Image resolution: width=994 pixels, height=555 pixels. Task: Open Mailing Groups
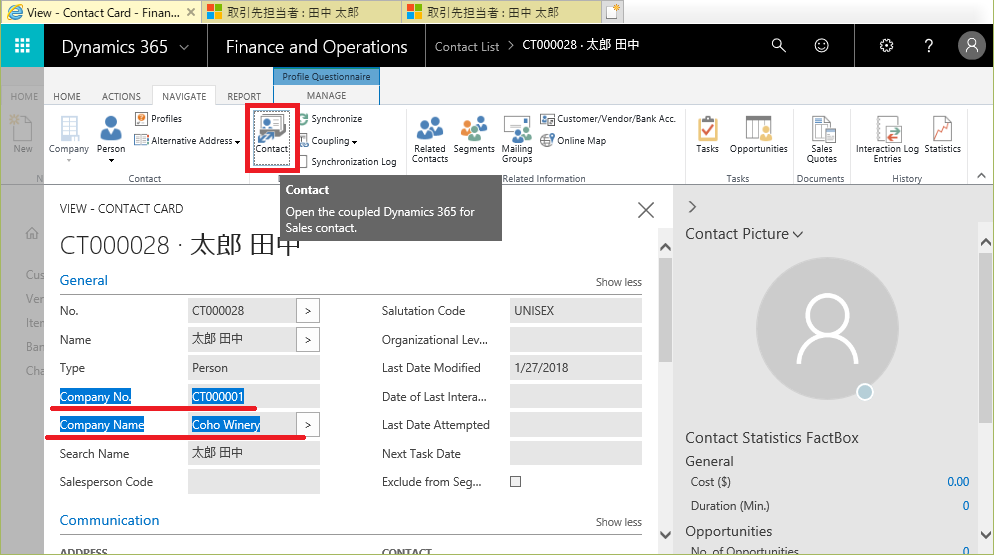click(x=517, y=140)
